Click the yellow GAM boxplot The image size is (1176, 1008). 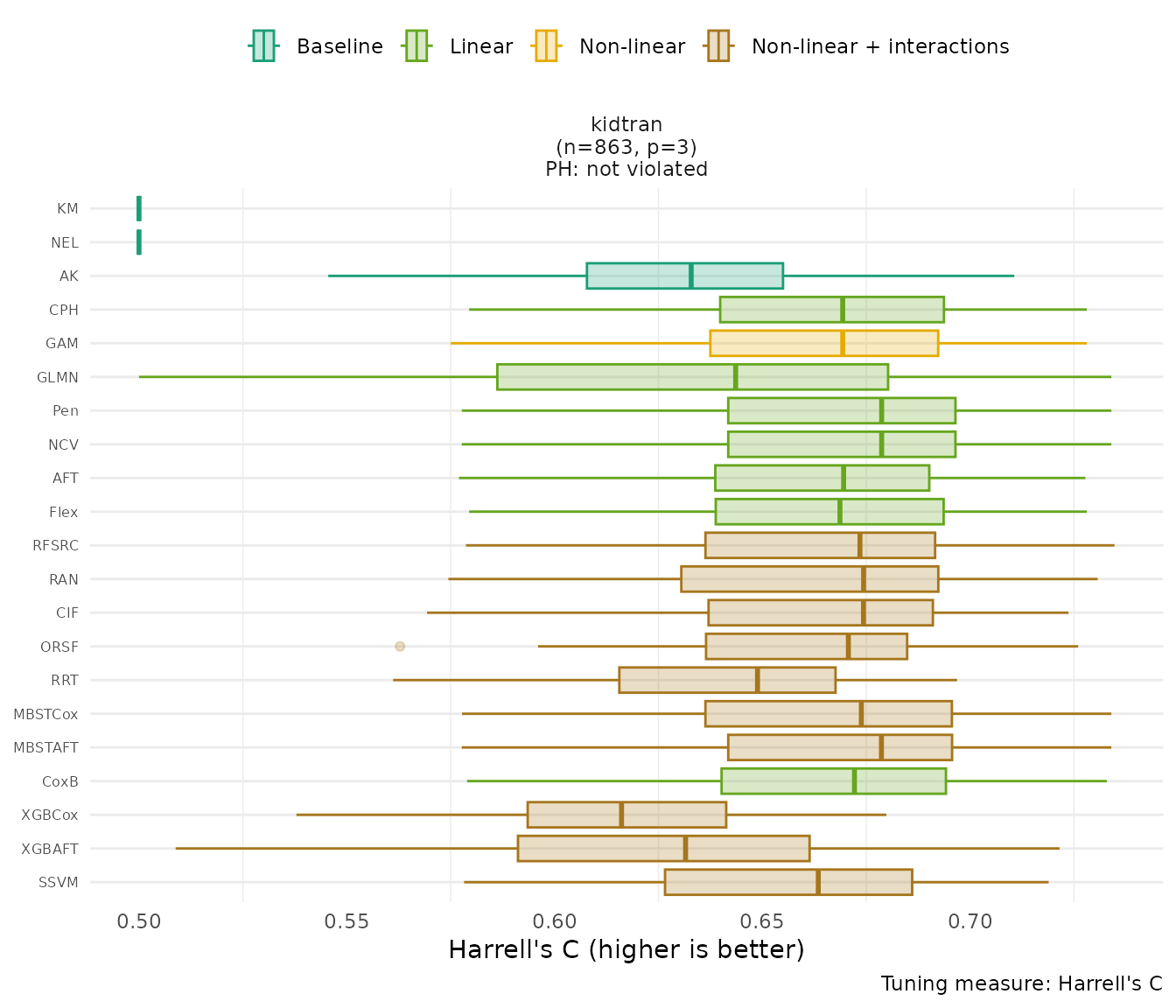(x=823, y=343)
